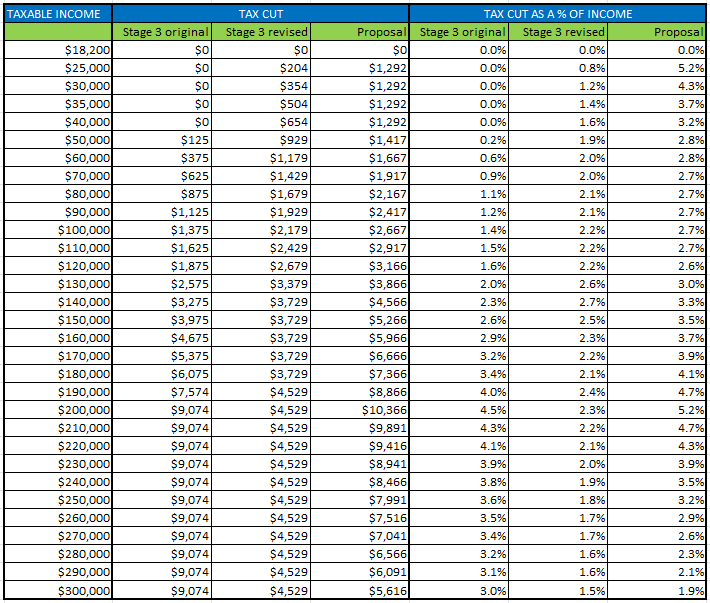Select the $100,000 taxable income cell
Screen dimensions: 710x603
[x=57, y=230]
